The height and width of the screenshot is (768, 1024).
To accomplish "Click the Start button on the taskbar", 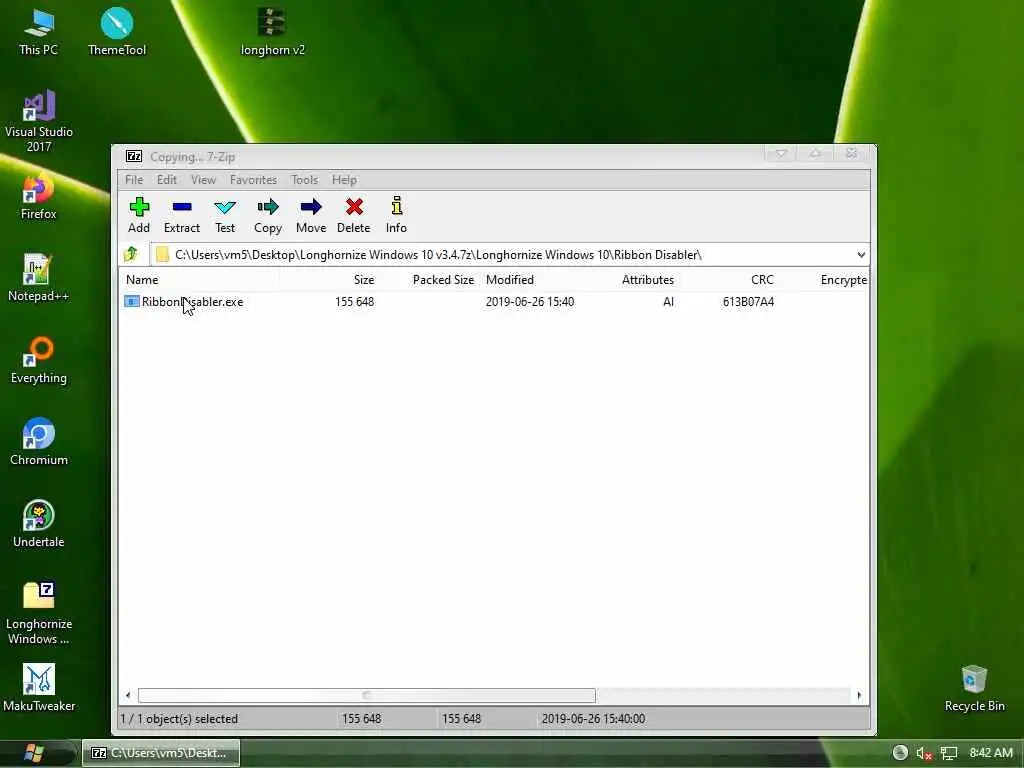I will [x=34, y=753].
